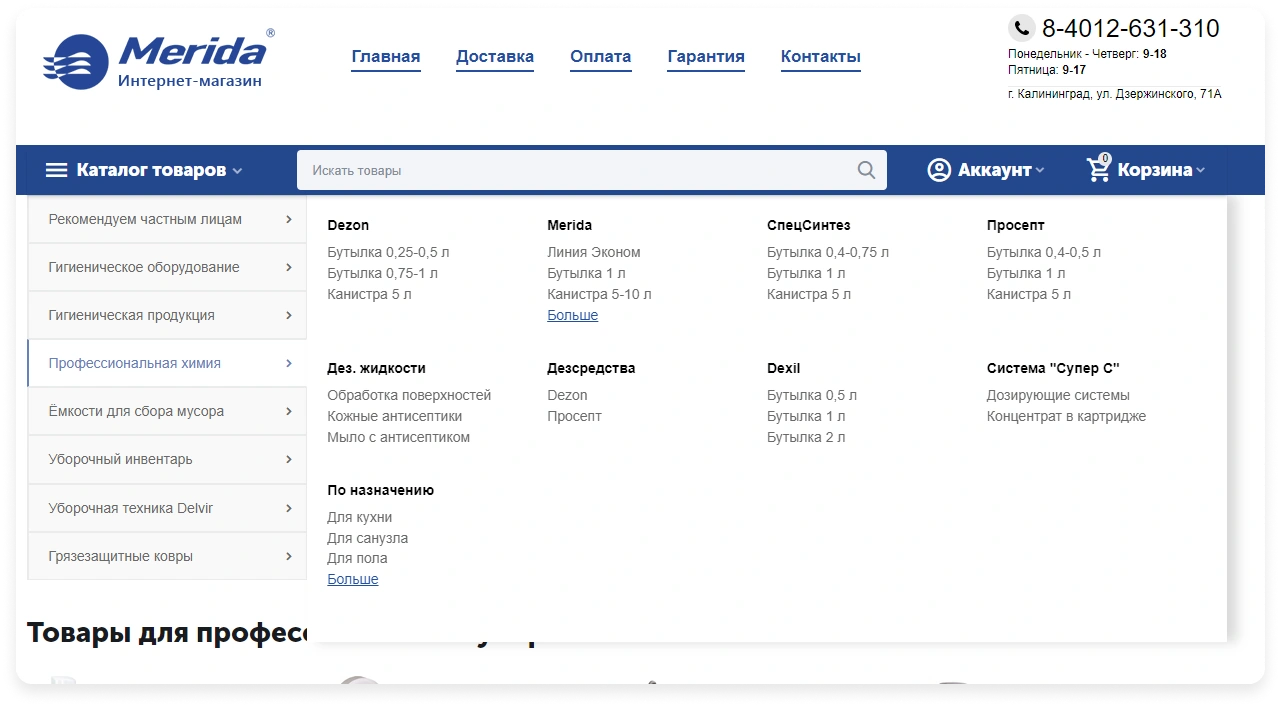Select Бутылка 0,4-0,5 л under Просепт
This screenshot has width=1281, height=708.
1044,252
